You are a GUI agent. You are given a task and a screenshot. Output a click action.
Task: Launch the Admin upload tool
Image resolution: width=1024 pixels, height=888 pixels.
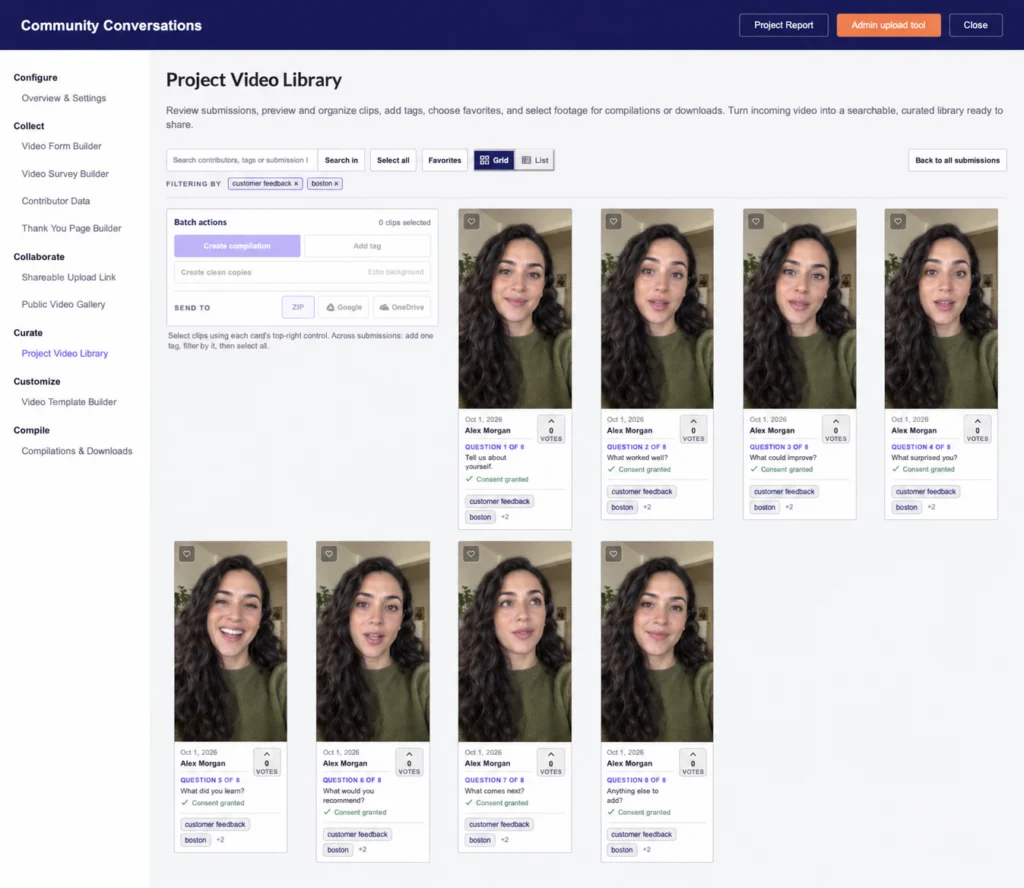click(888, 25)
